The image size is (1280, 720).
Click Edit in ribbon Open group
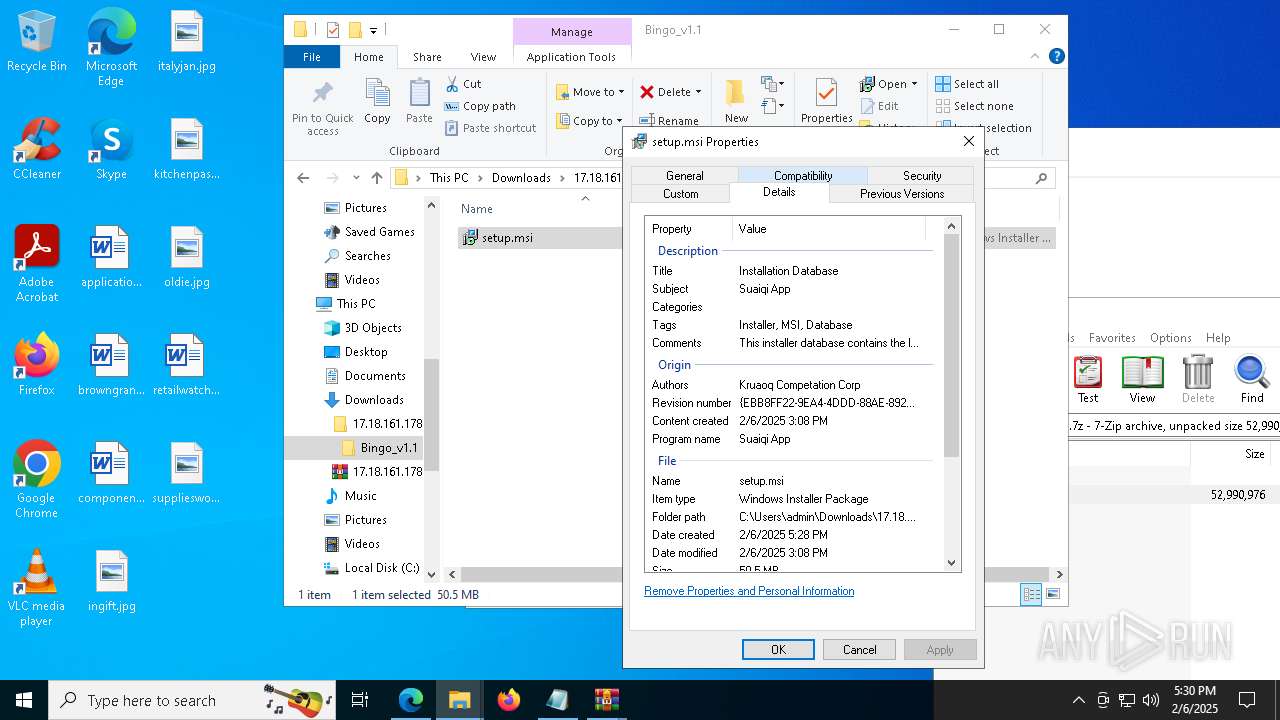pos(880,106)
